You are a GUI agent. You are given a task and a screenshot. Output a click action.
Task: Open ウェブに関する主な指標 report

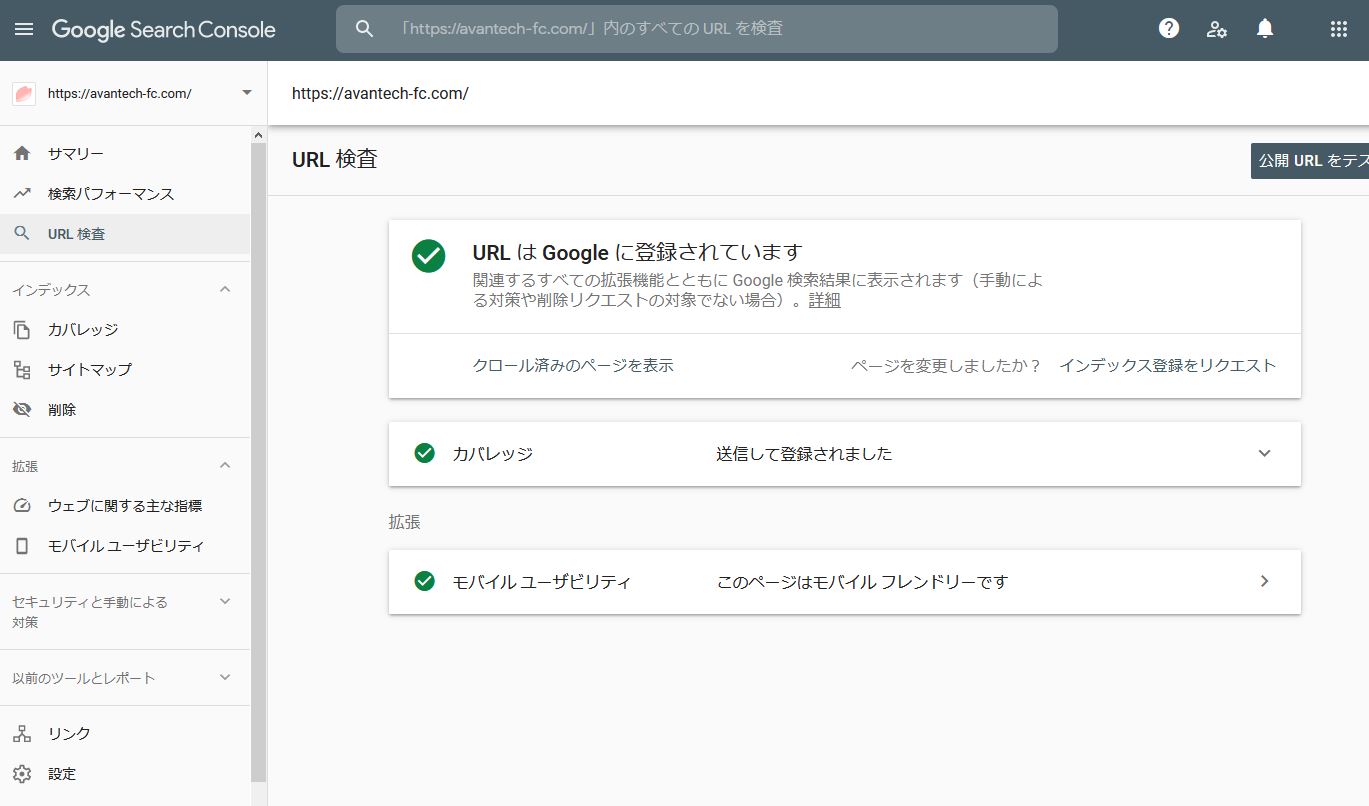click(x=125, y=506)
